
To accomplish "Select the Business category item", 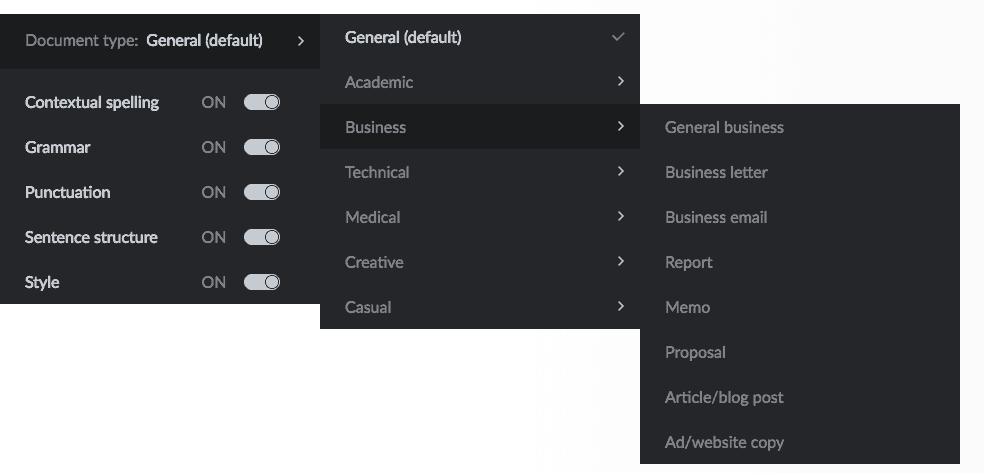I will 479,127.
